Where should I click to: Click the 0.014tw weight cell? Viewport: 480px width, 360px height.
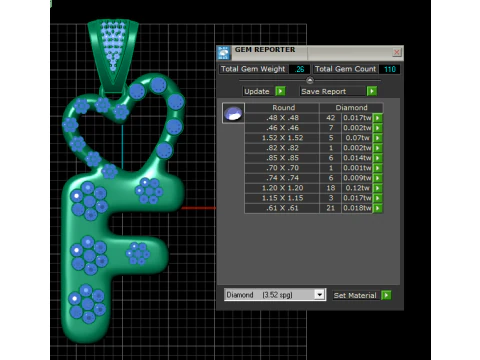click(x=357, y=158)
